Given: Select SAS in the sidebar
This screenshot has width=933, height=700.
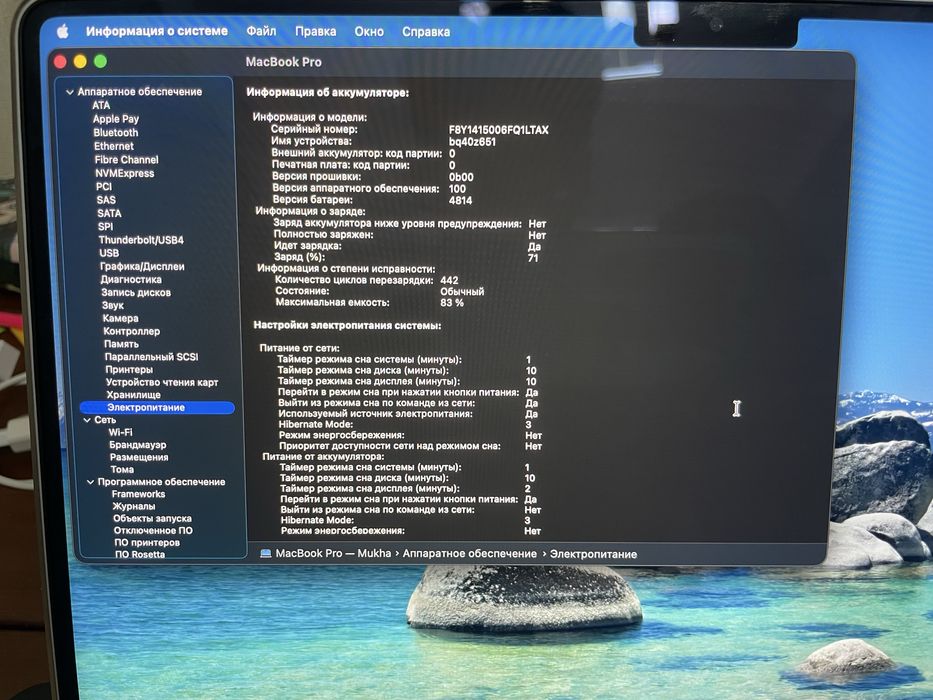Looking at the screenshot, I should click(x=106, y=200).
